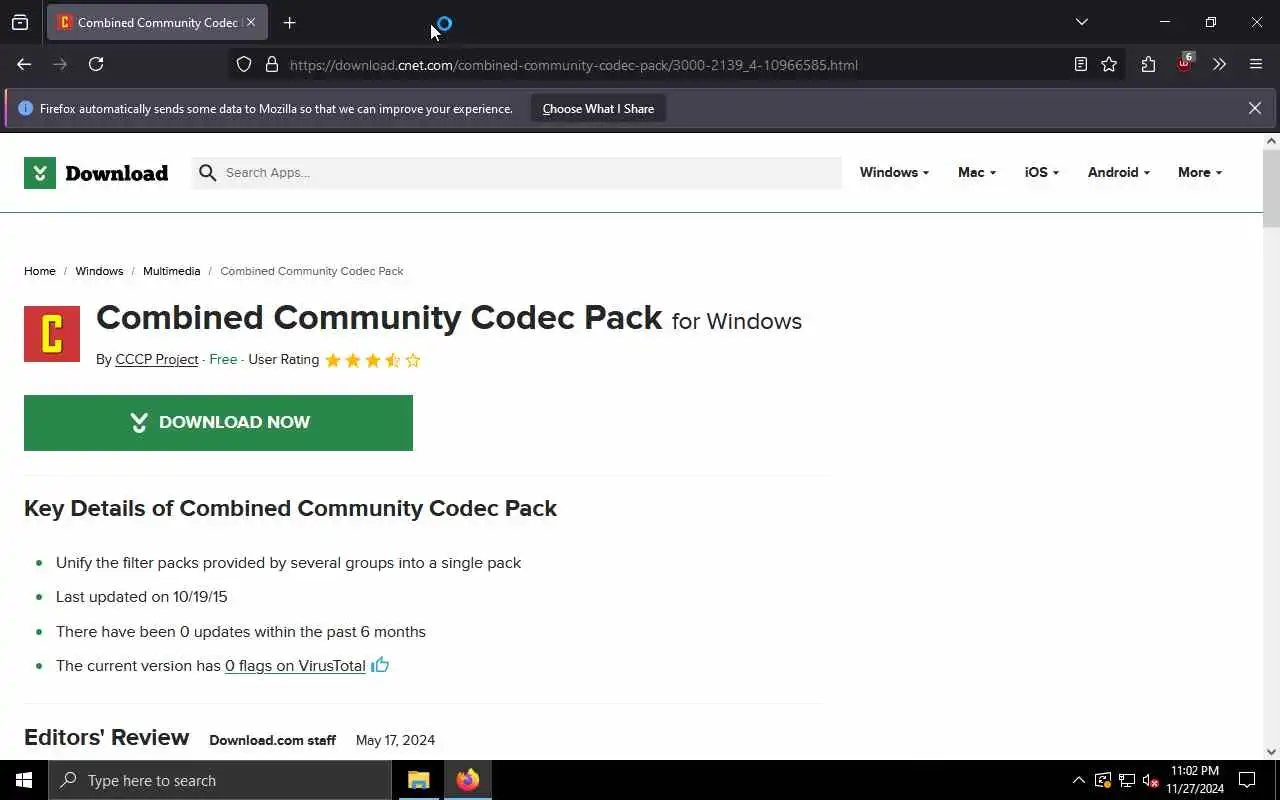List all tabs dropdown arrow
The height and width of the screenshot is (800, 1280).
1081,22
